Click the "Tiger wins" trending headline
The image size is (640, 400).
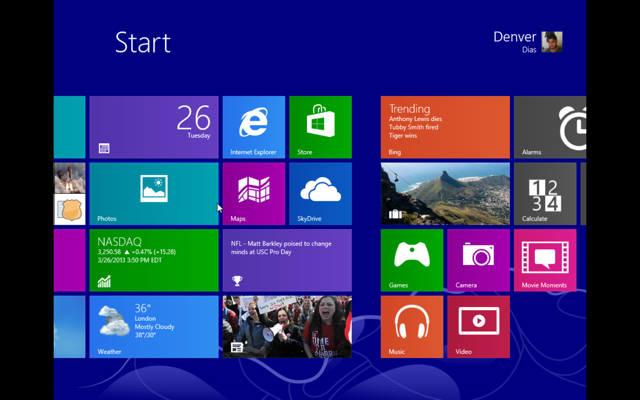point(403,136)
